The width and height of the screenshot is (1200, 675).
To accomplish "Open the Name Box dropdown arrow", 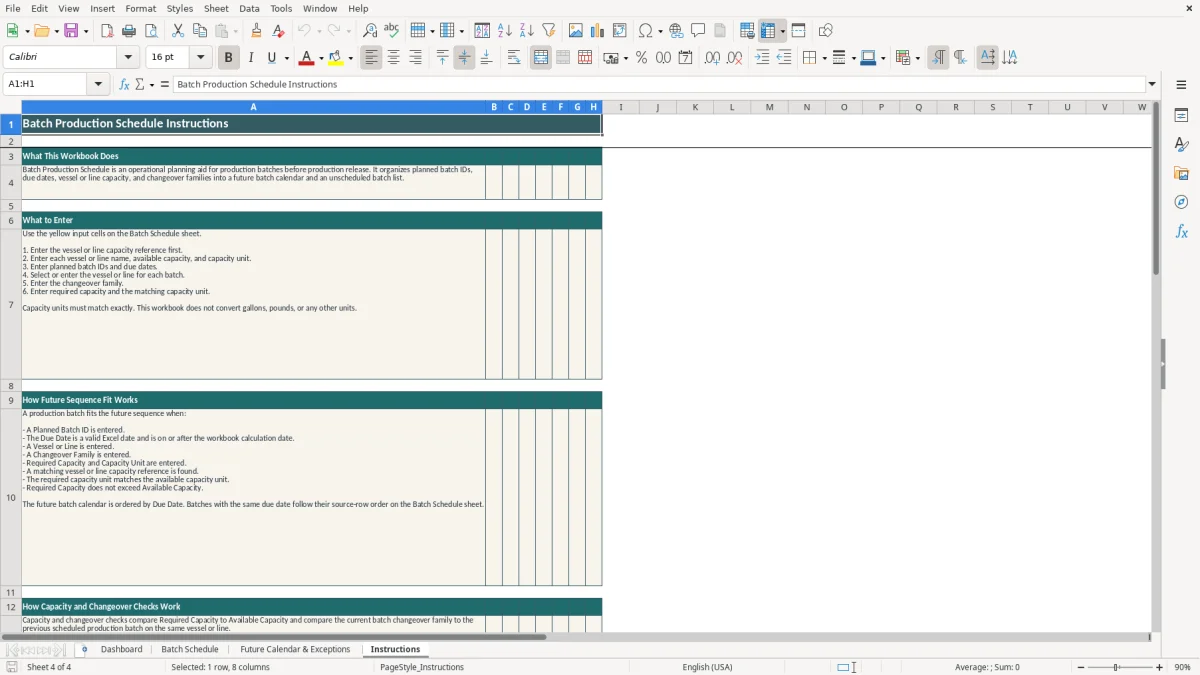I will click(x=99, y=84).
